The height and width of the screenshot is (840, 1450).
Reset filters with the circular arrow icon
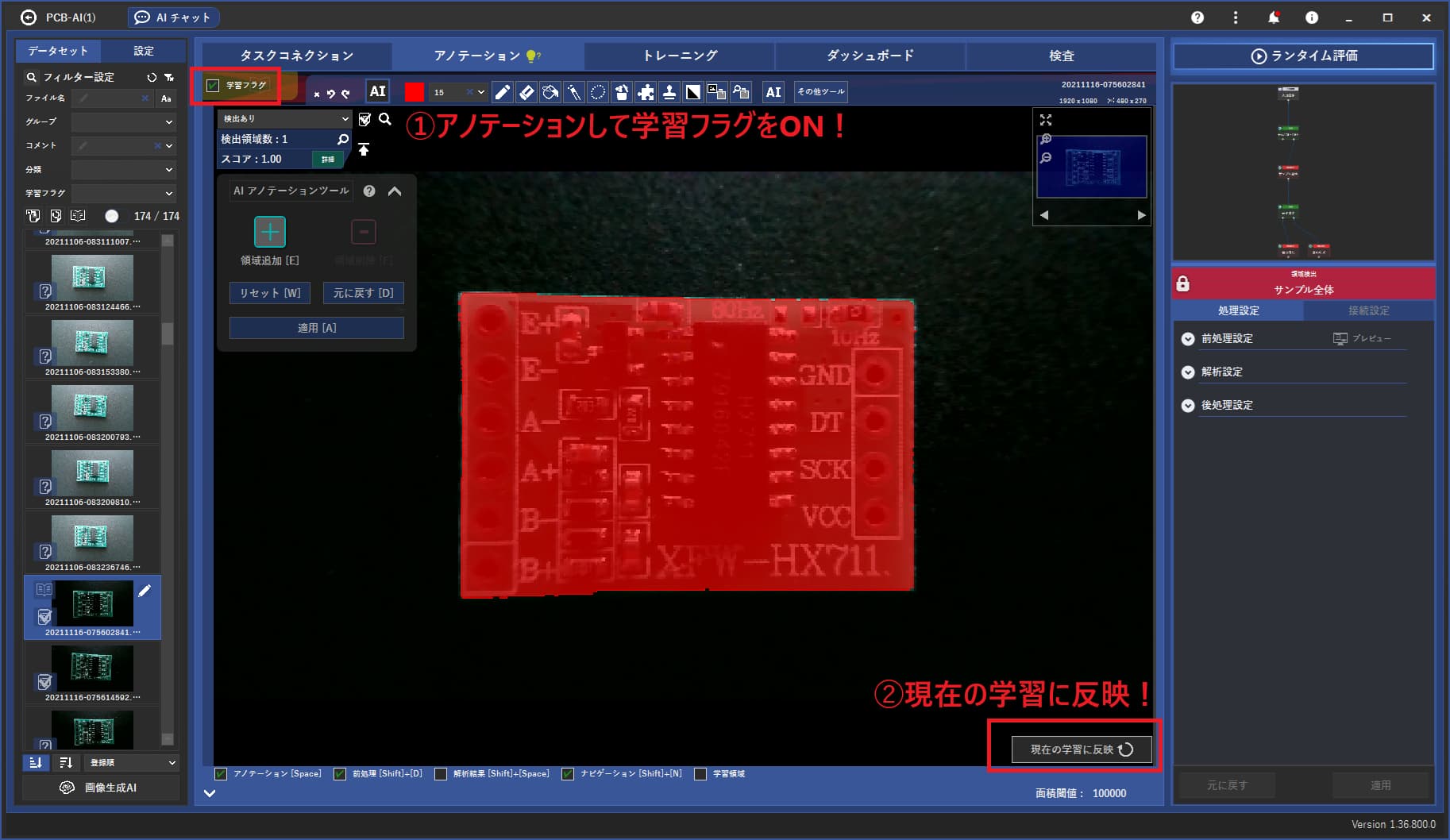152,77
